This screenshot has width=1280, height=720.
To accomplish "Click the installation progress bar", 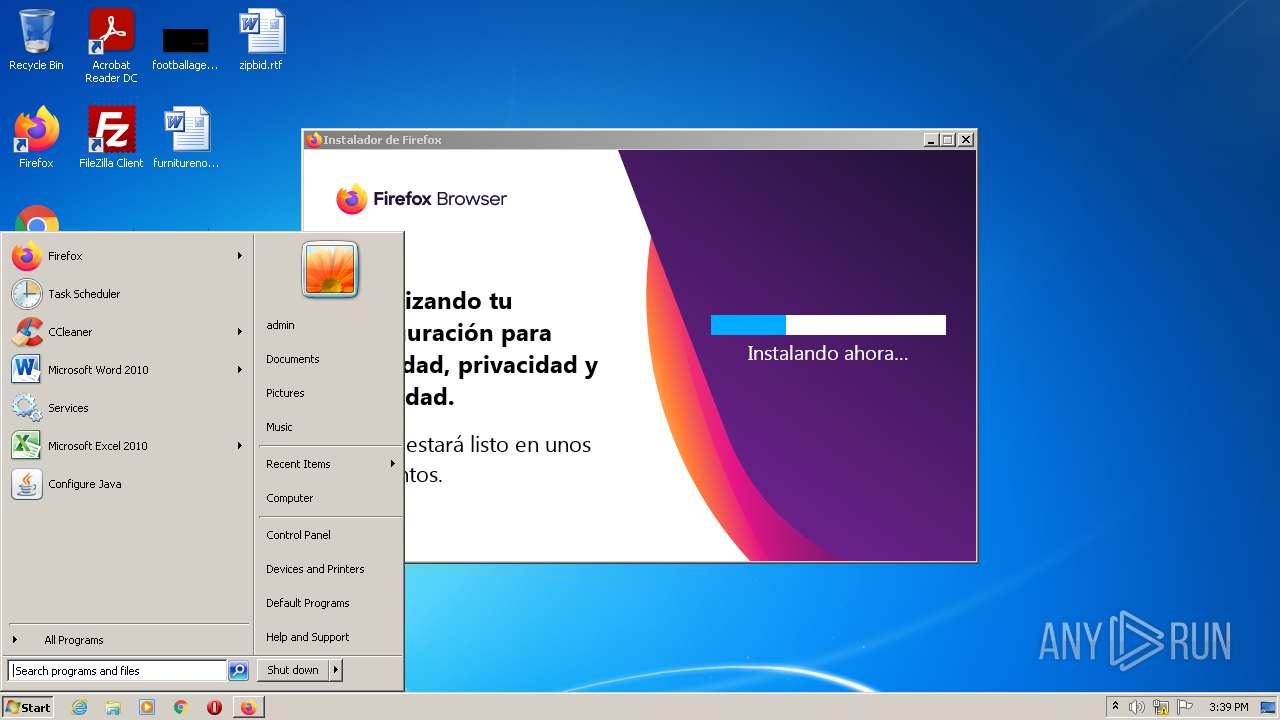I will pos(828,325).
